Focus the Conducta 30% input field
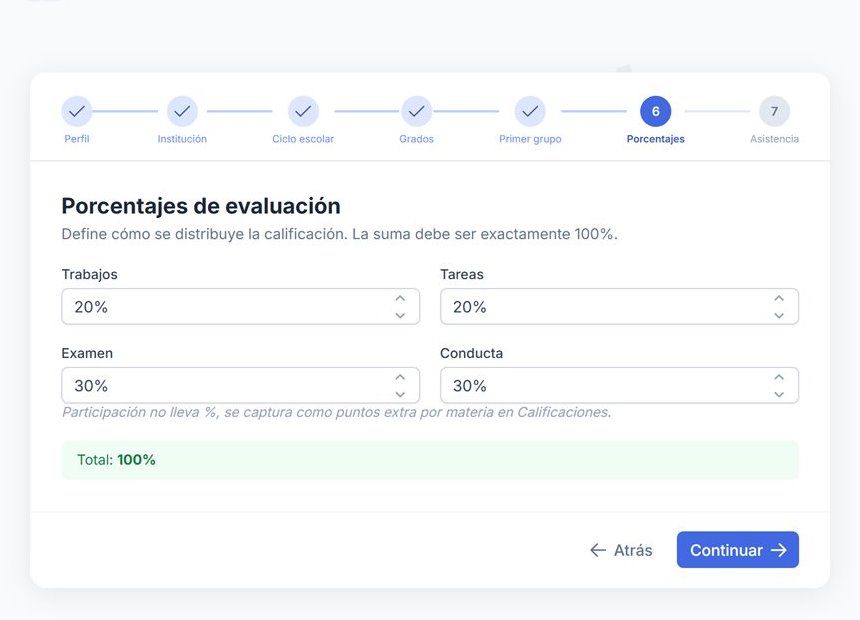860x620 pixels. 619,386
